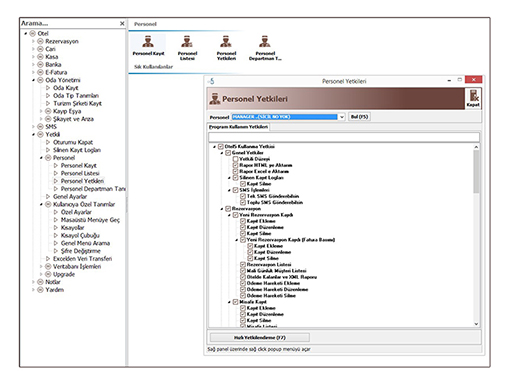510x380 pixels.
Task: Collapse the Oda Yönetimi sidebar node
Action: click(x=33, y=80)
